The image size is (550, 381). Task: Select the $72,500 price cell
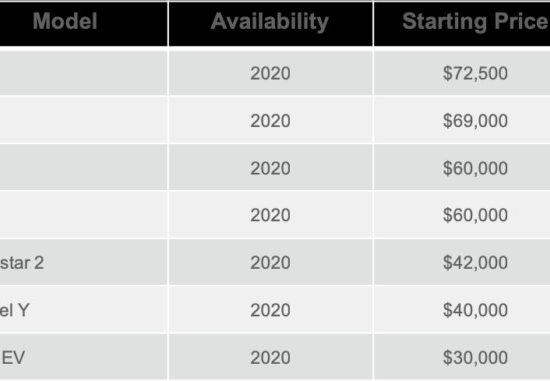tap(462, 73)
